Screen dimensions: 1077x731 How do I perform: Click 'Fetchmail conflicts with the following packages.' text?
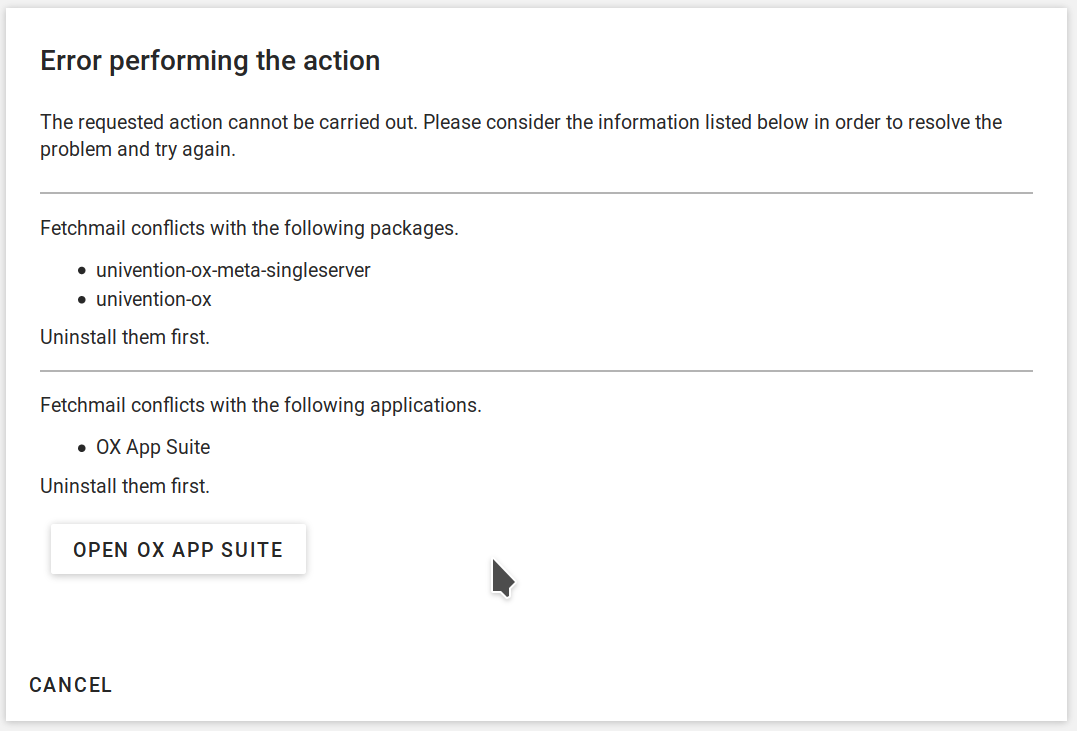coord(249,228)
